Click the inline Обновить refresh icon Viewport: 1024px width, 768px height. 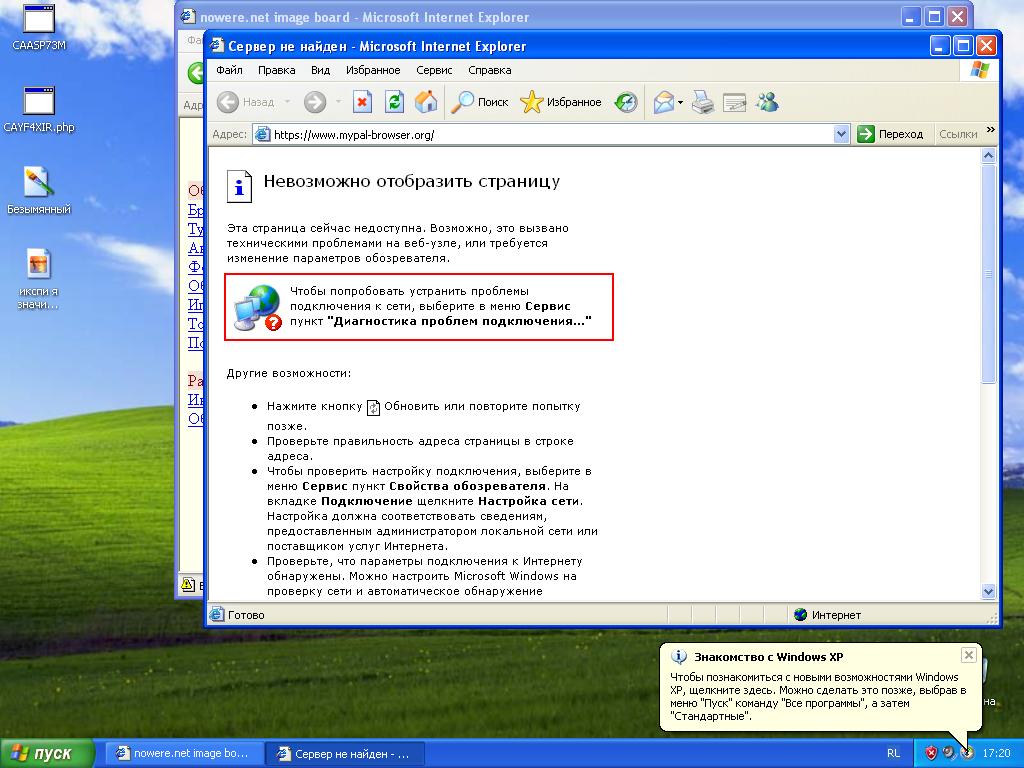[x=373, y=408]
